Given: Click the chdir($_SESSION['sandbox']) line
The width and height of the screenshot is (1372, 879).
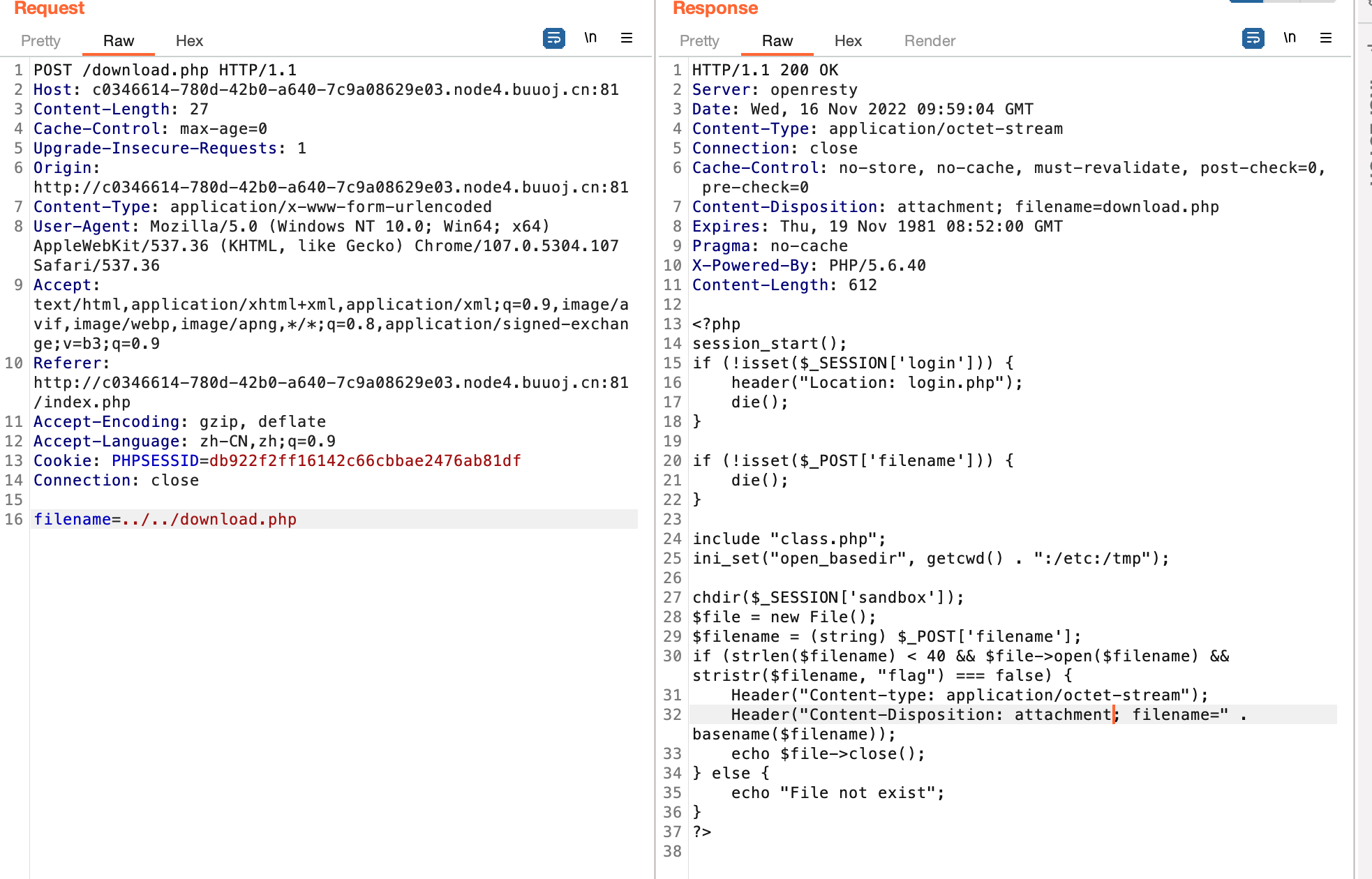Looking at the screenshot, I should tap(828, 597).
